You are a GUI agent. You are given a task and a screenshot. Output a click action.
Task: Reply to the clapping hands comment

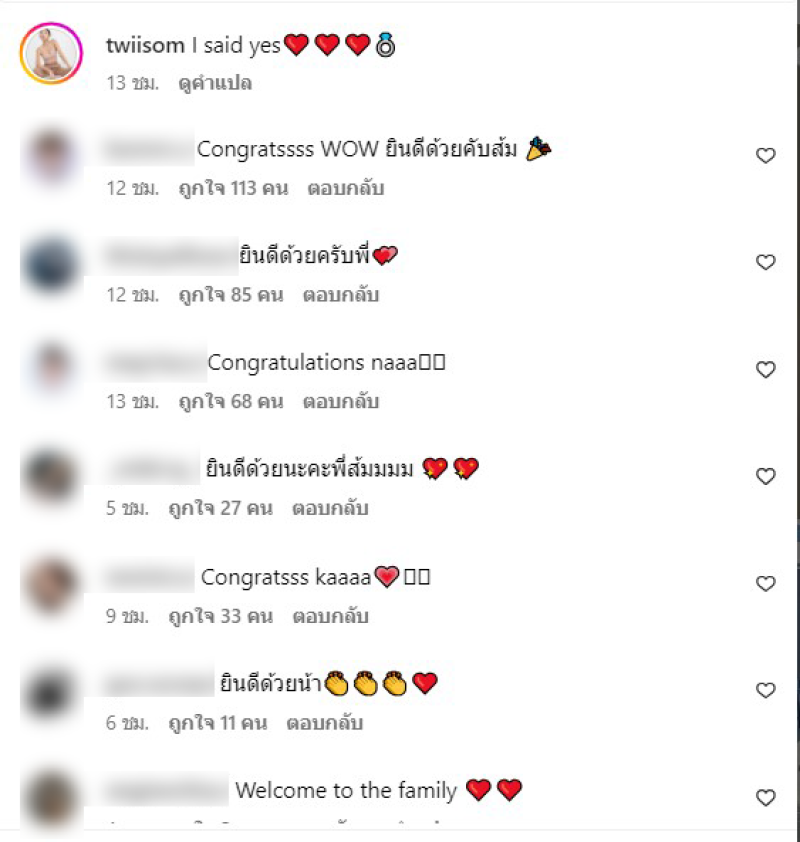click(324, 723)
